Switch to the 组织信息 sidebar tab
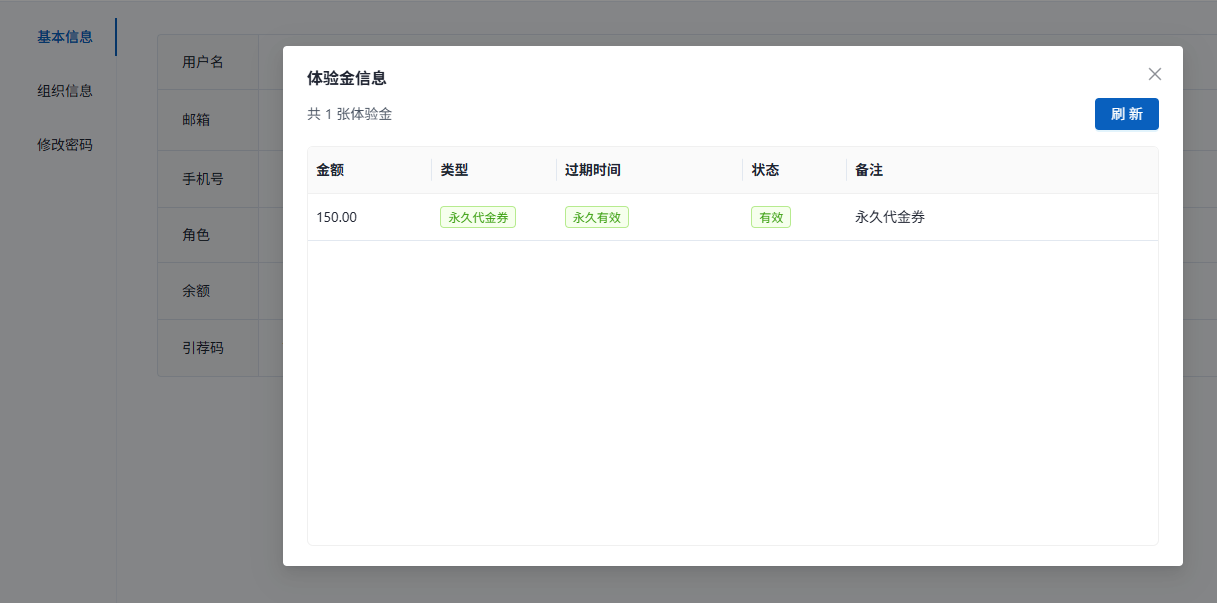The image size is (1217, 603). pyautogui.click(x=65, y=91)
